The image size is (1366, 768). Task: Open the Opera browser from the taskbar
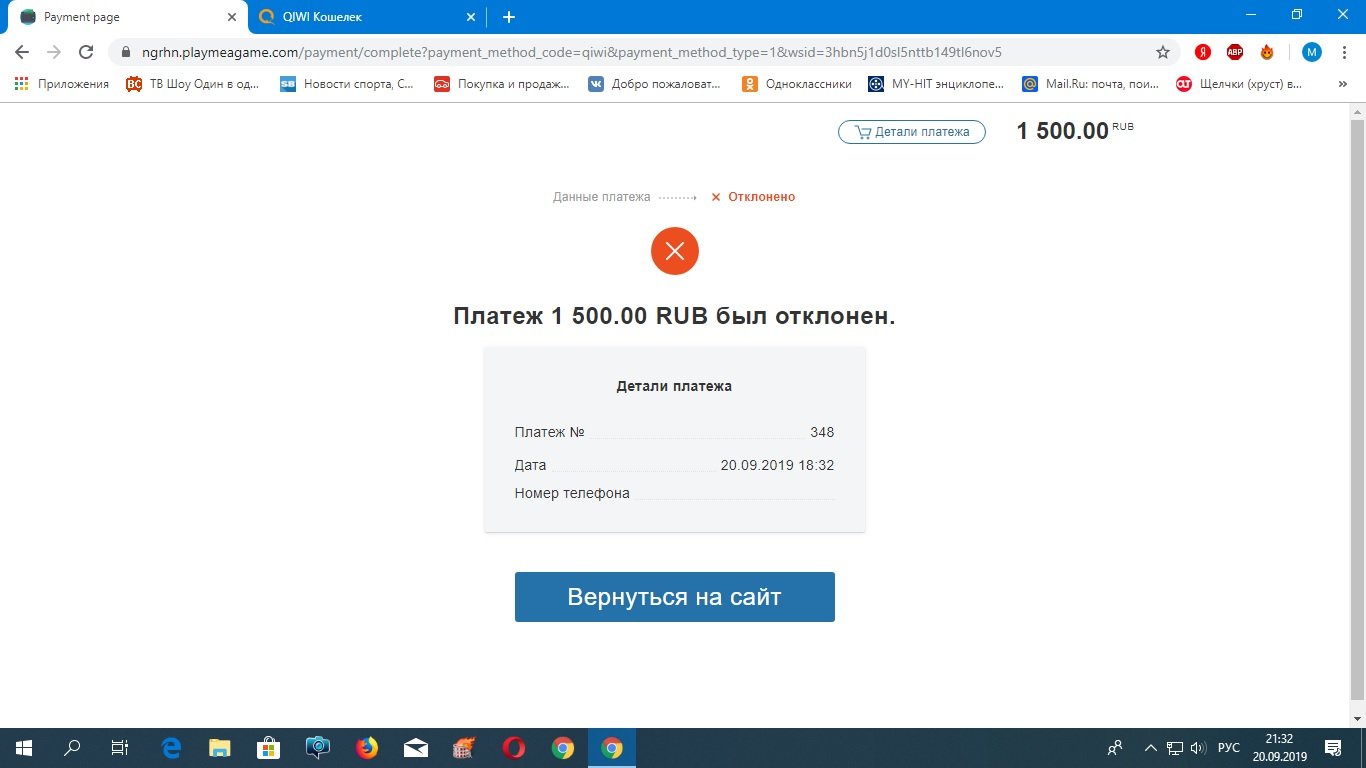pyautogui.click(x=514, y=748)
